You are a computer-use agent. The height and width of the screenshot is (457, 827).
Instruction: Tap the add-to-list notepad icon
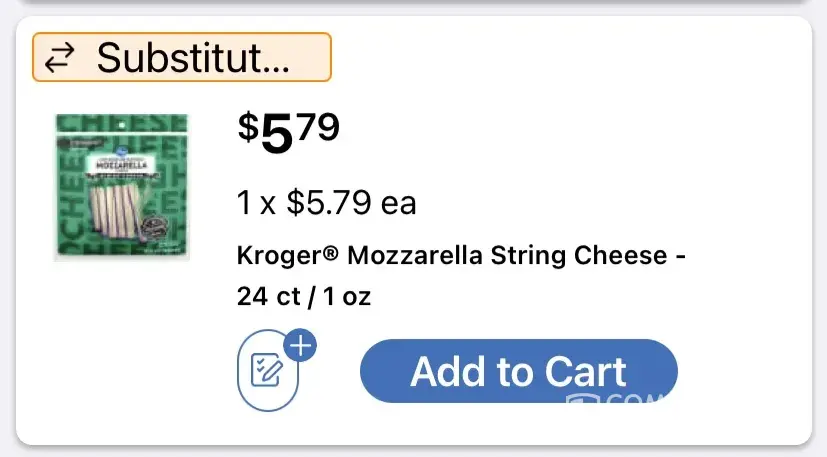point(267,371)
